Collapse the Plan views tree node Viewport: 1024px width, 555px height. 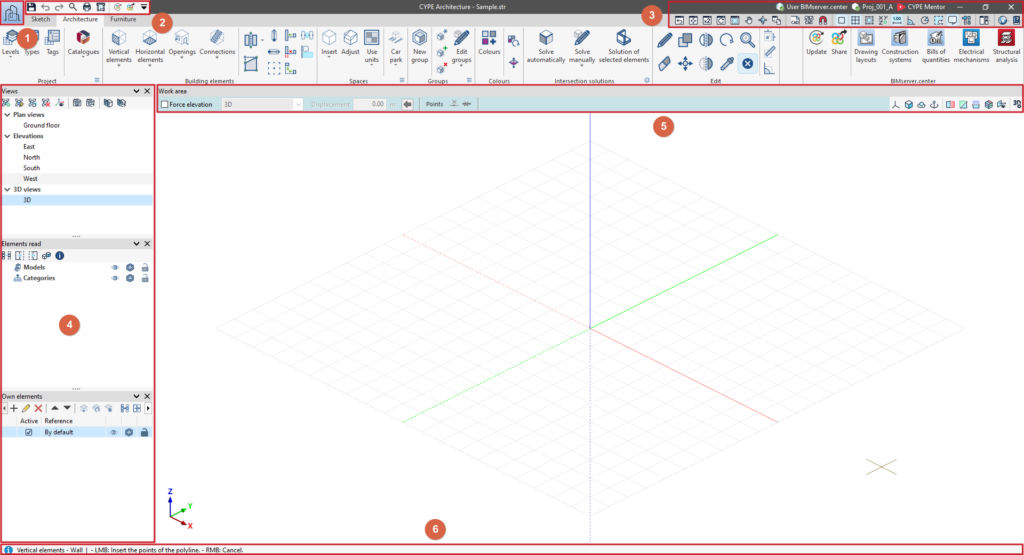7,115
